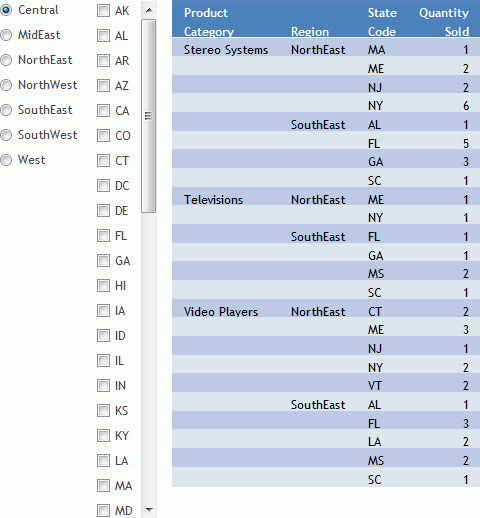Select the Central region radio button
480x518 pixels.
point(6,10)
